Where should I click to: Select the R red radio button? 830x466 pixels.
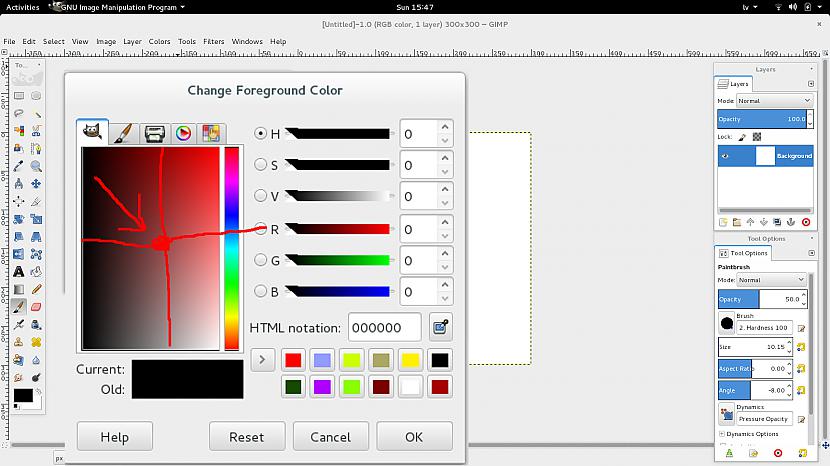click(x=260, y=229)
